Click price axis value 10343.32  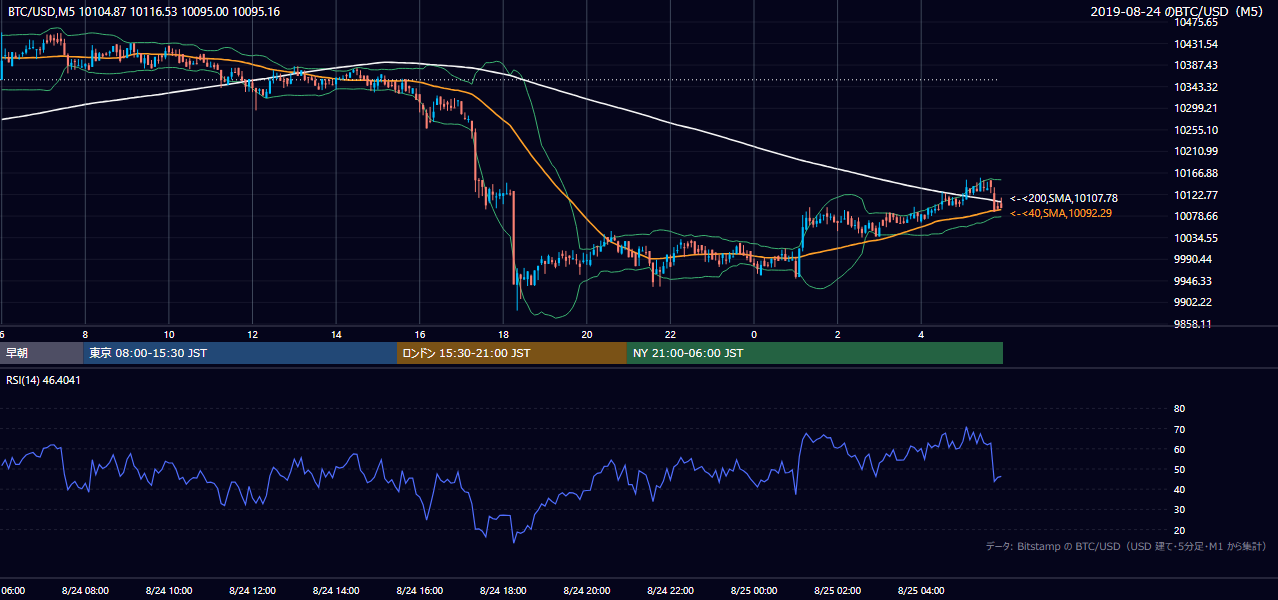(1196, 87)
